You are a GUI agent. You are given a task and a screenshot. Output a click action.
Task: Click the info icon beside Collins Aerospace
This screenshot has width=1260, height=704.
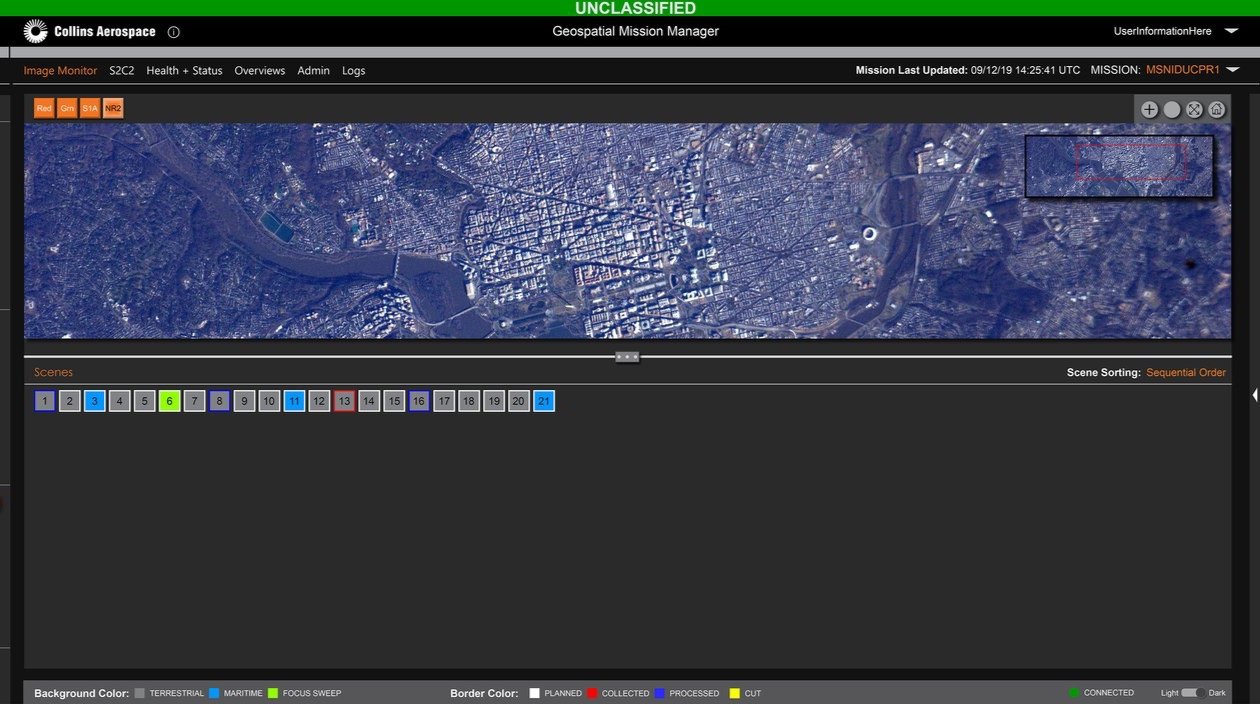(x=174, y=32)
